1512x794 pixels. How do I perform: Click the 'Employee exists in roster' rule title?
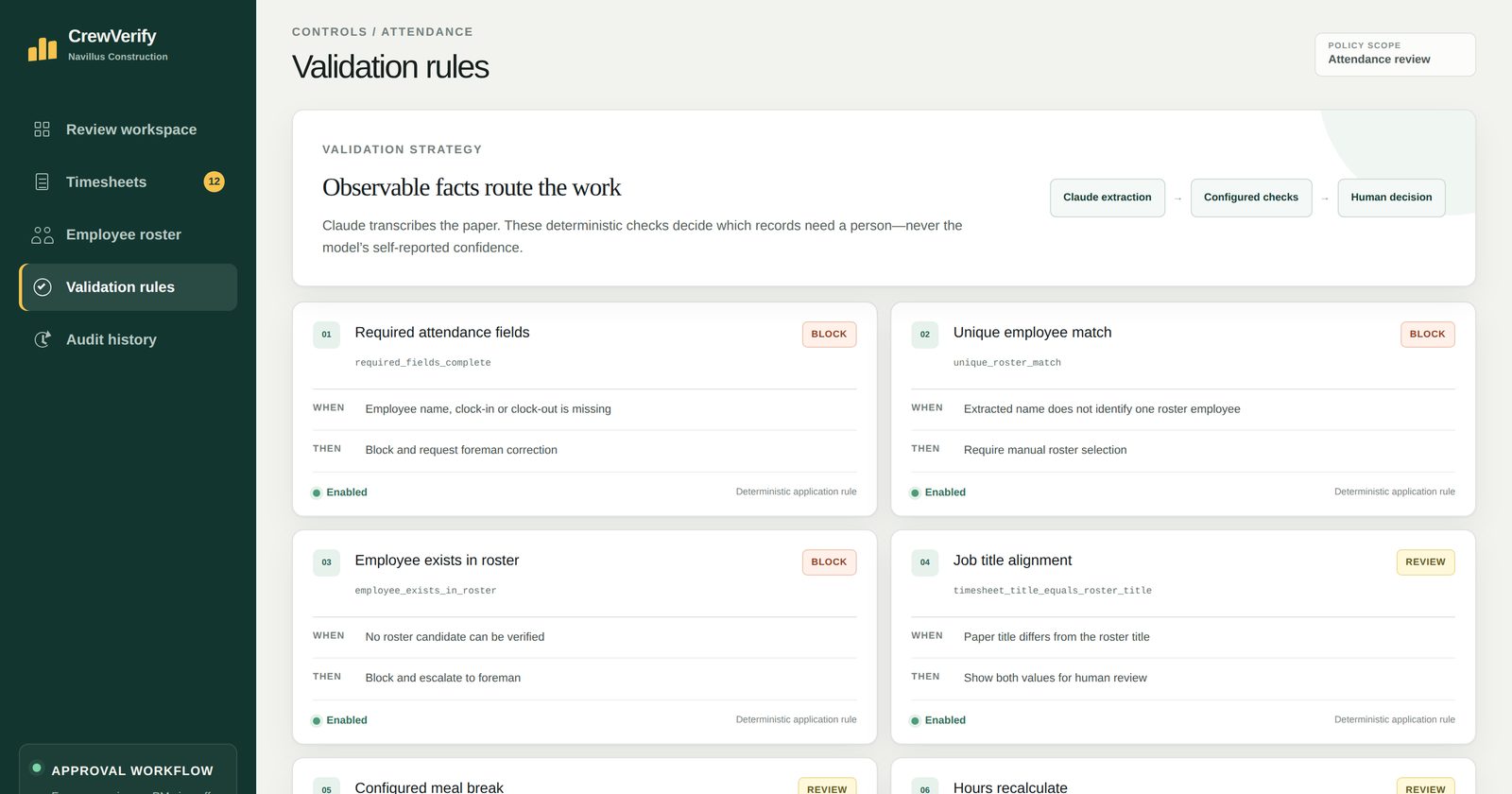tap(437, 561)
